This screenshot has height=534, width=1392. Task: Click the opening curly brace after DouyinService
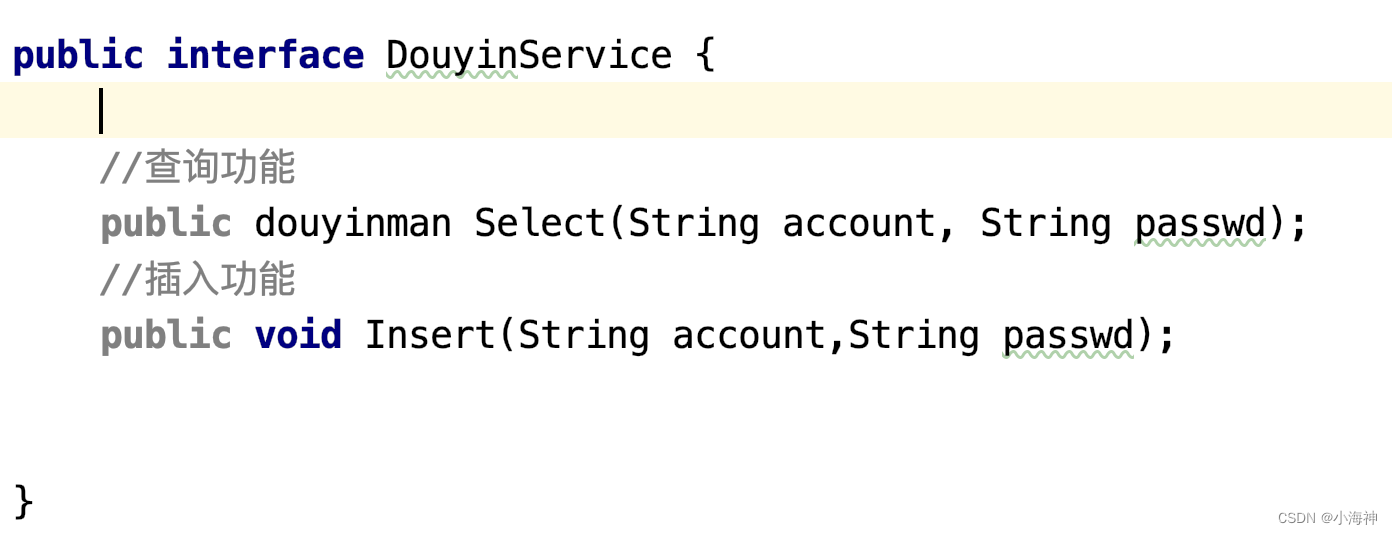[705, 55]
